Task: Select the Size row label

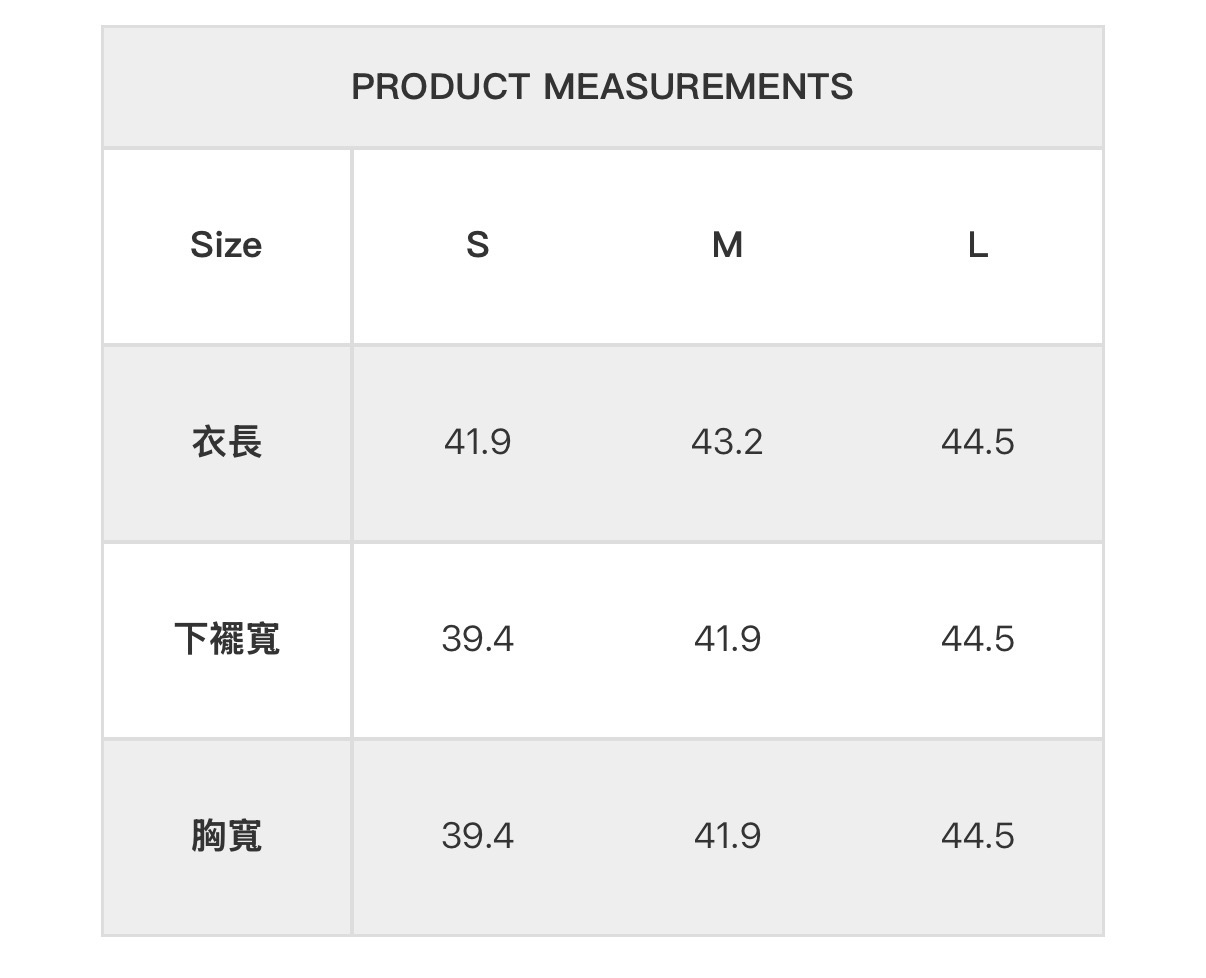Action: [x=226, y=245]
